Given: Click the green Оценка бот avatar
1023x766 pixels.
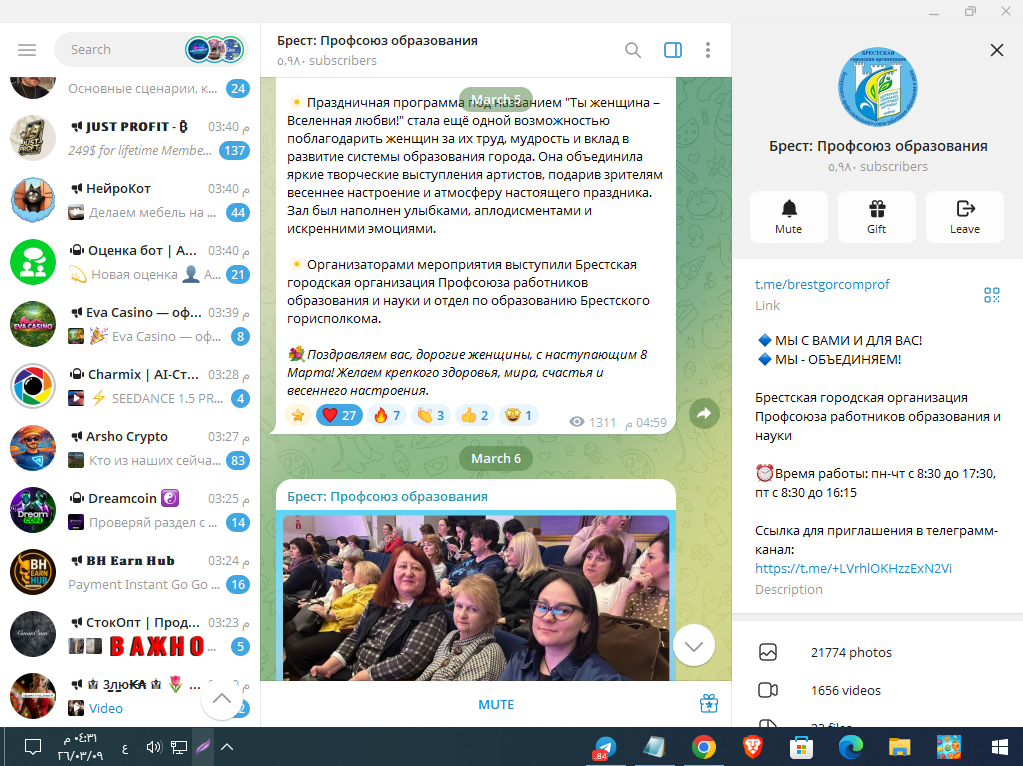Looking at the screenshot, I should pyautogui.click(x=33, y=262).
